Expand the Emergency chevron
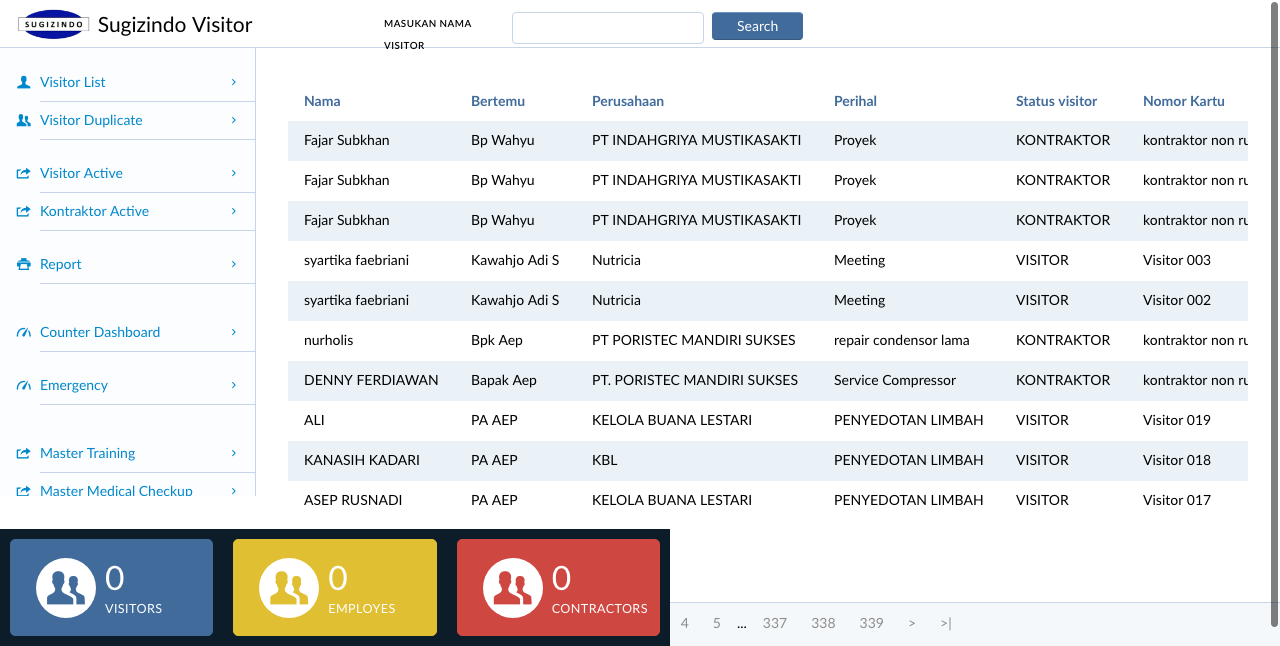This screenshot has width=1280, height=646. point(234,385)
